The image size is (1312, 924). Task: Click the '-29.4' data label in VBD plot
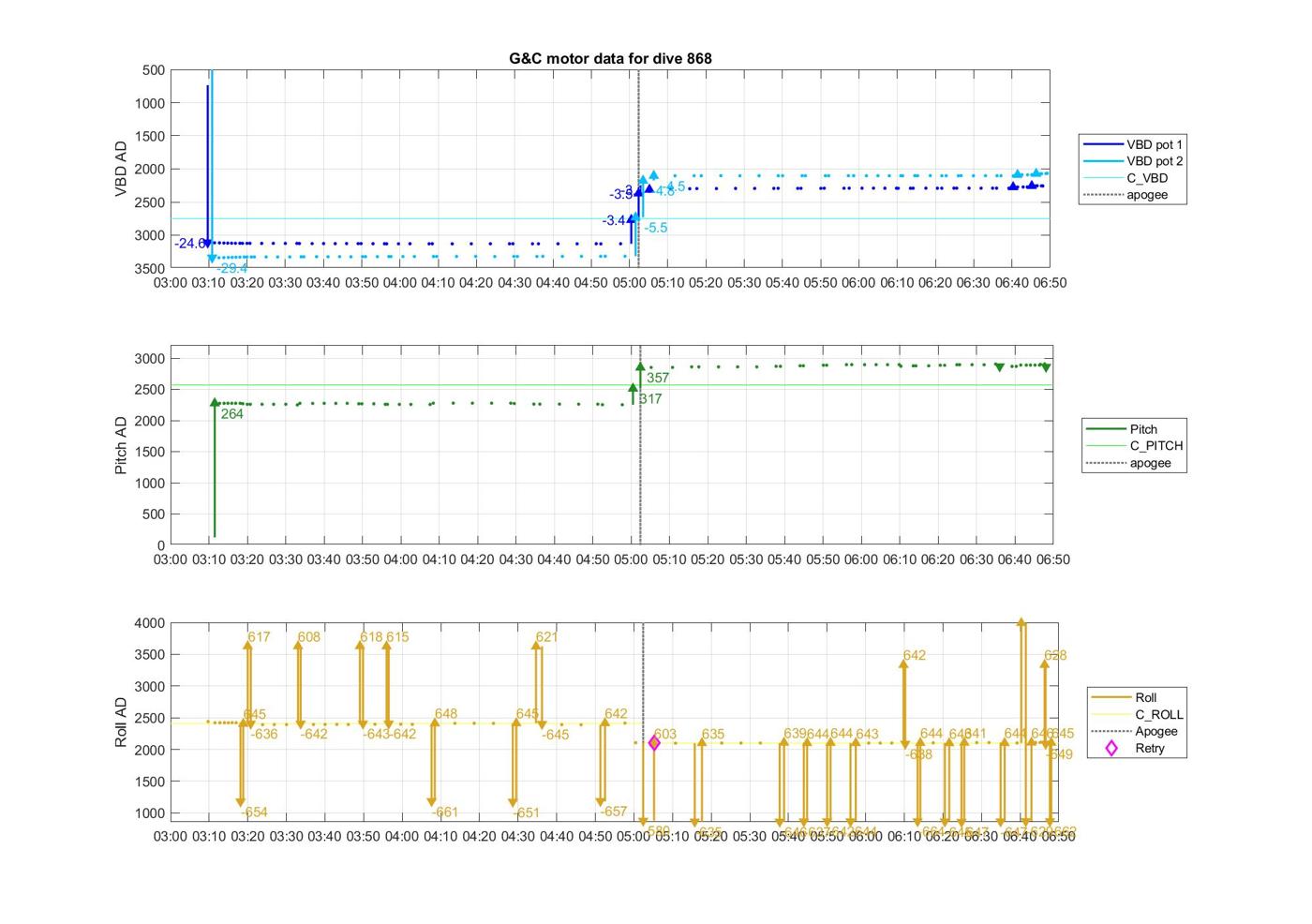pos(232,269)
